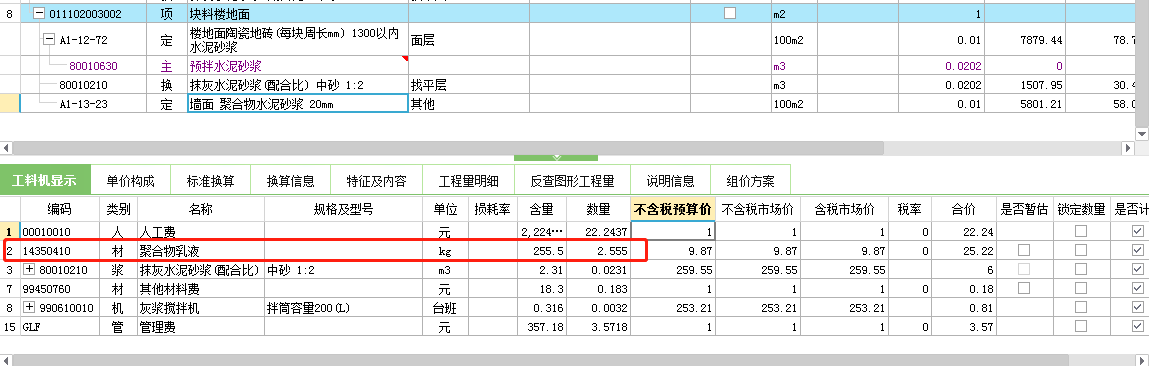Switch to the 工料机显示 tab
1149x366 pixels.
click(x=45, y=180)
